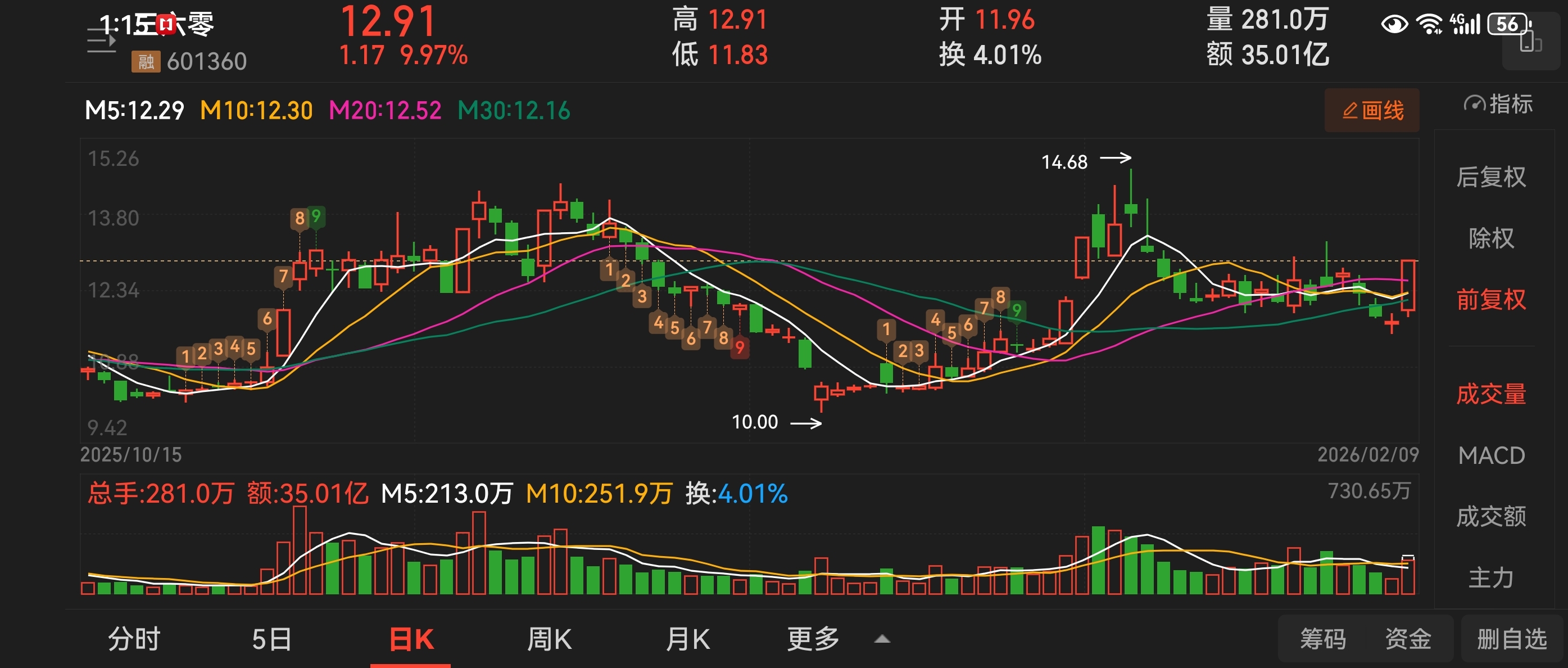Select 后复权 price adjustment mode
This screenshot has height=668, width=1568.
tap(1490, 177)
